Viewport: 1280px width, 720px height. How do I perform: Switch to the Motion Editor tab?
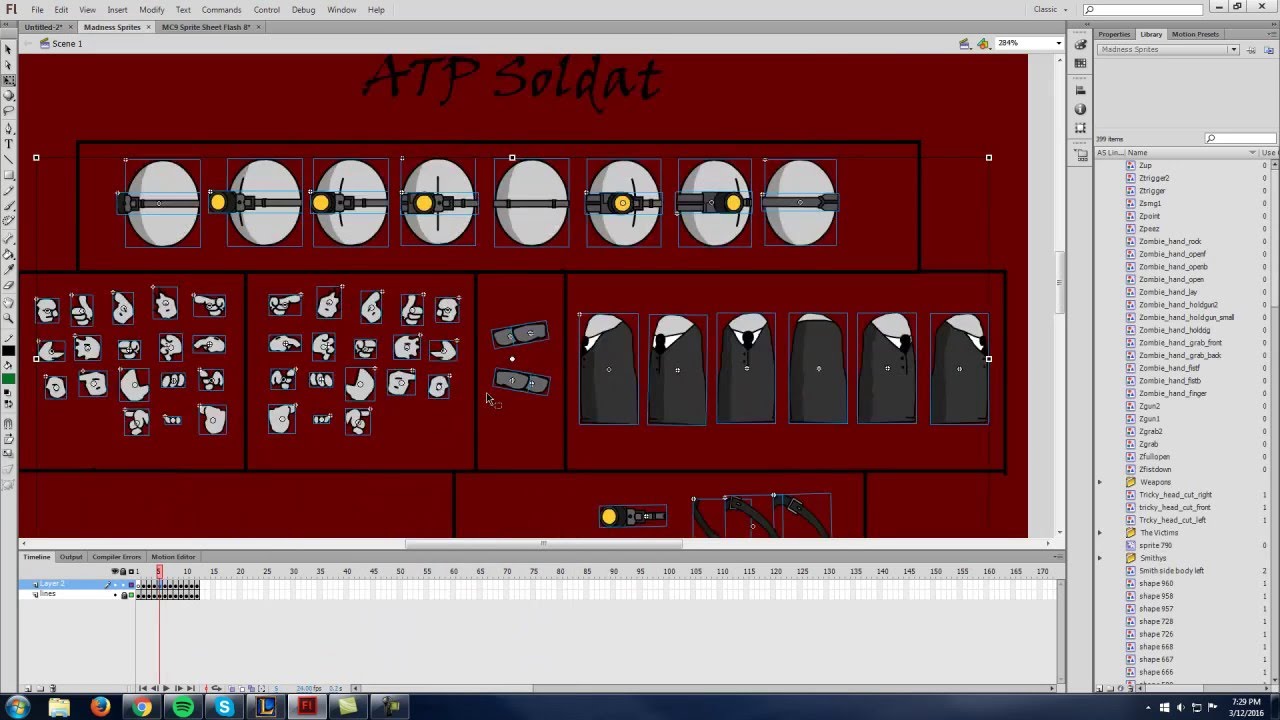coord(172,557)
